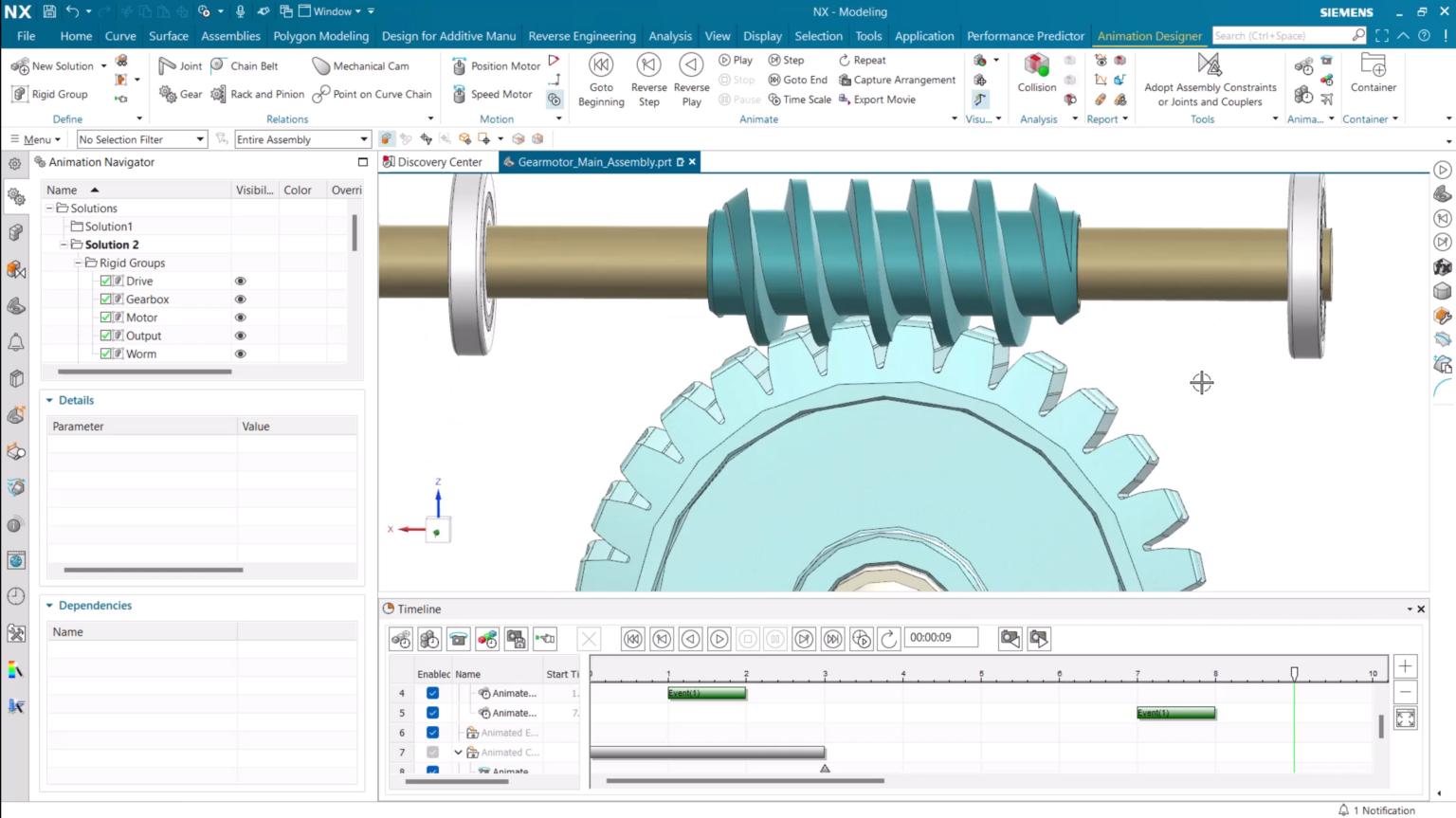Open the Entire Assembly scope dropdown
This screenshot has height=818, width=1456.
pyautogui.click(x=302, y=139)
